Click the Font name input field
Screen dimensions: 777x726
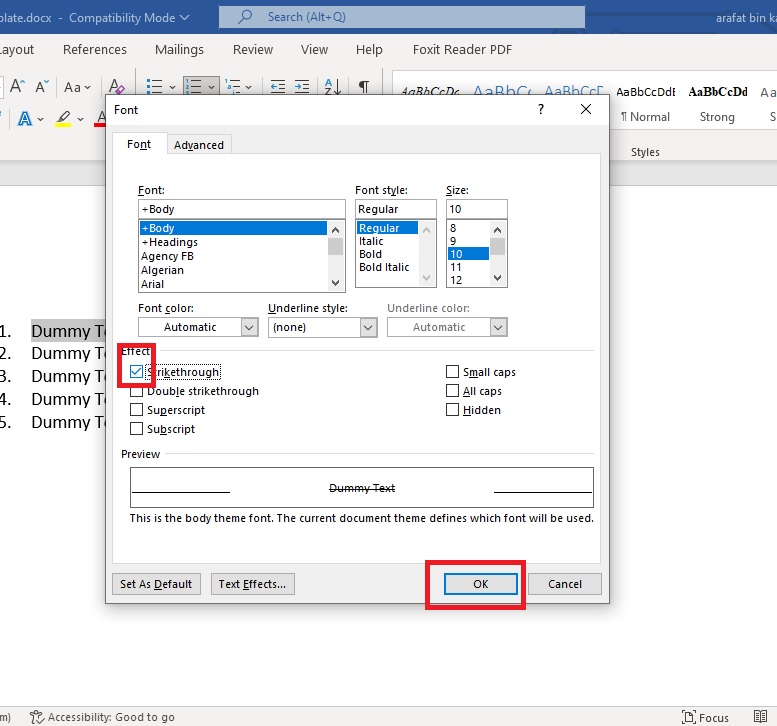(x=242, y=209)
